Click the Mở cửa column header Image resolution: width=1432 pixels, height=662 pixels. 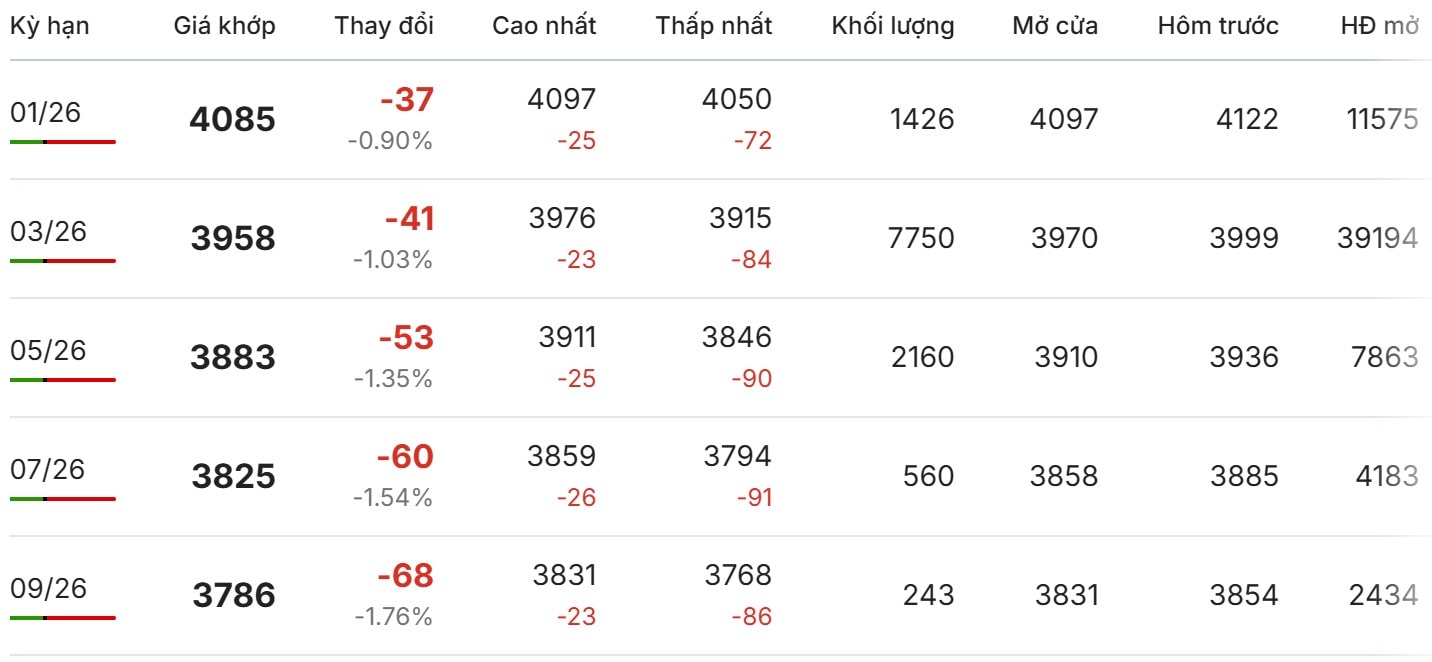[1054, 26]
